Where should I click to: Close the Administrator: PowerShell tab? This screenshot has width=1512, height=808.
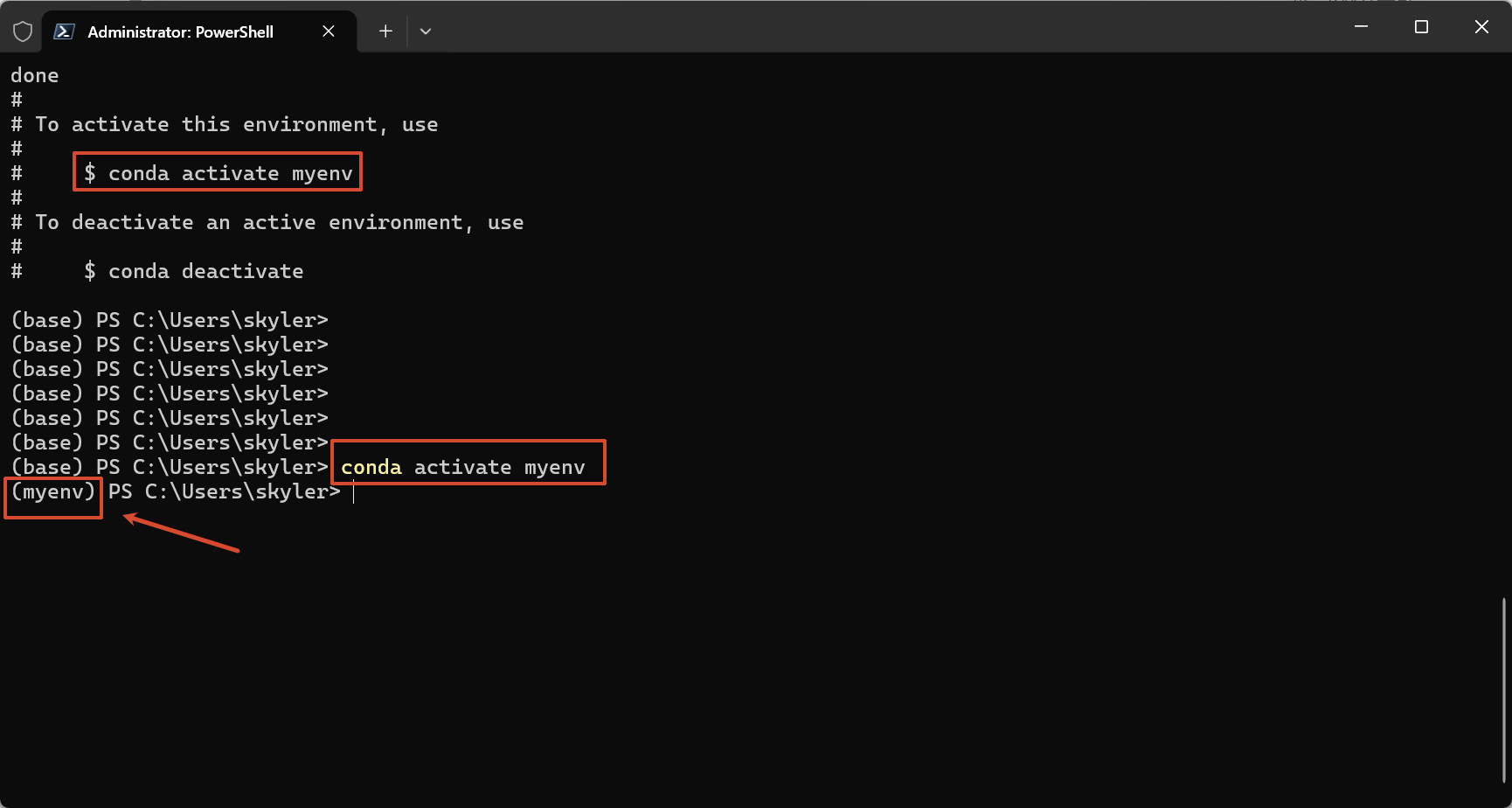329,31
